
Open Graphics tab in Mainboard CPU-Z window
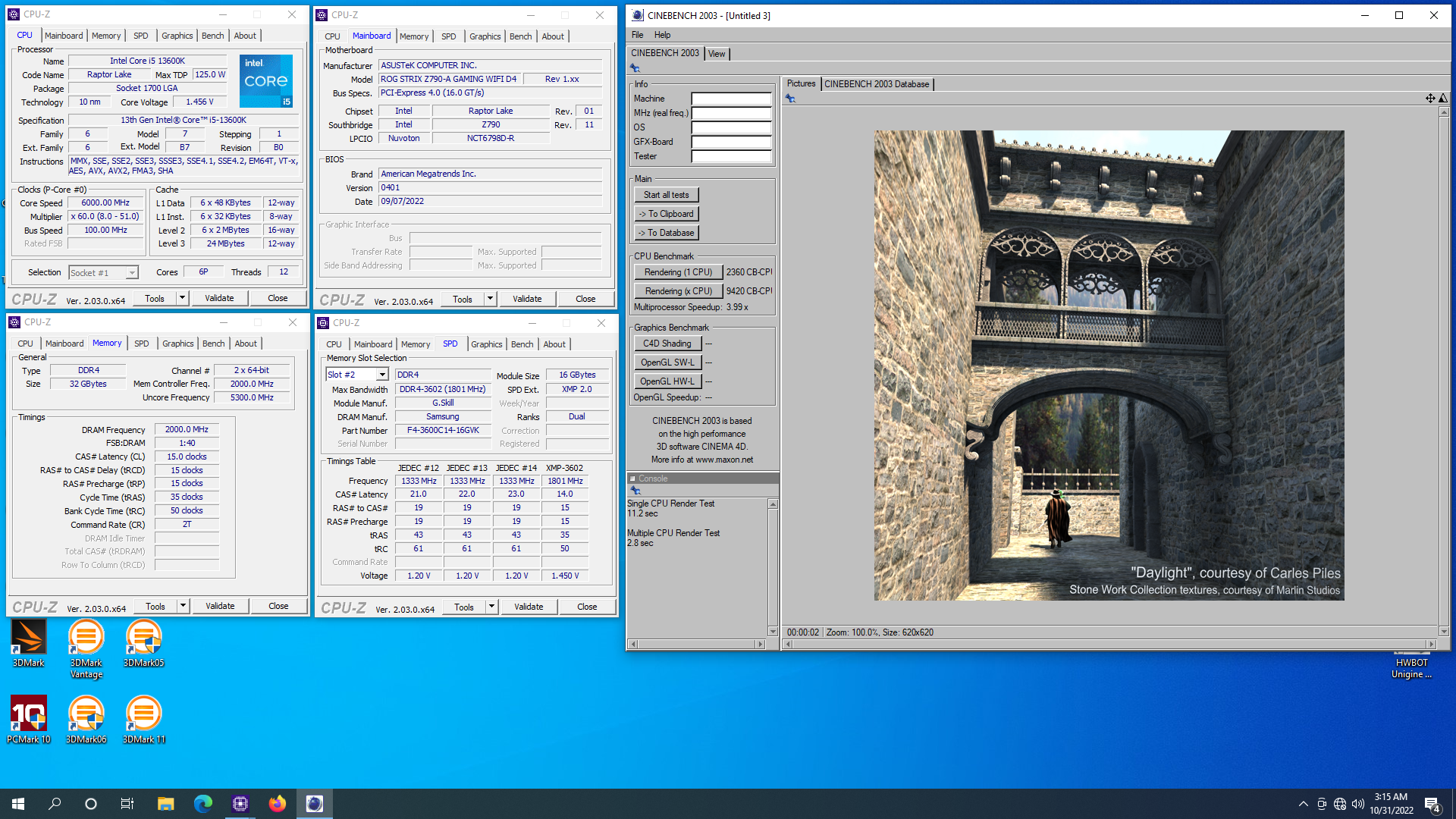point(485,36)
